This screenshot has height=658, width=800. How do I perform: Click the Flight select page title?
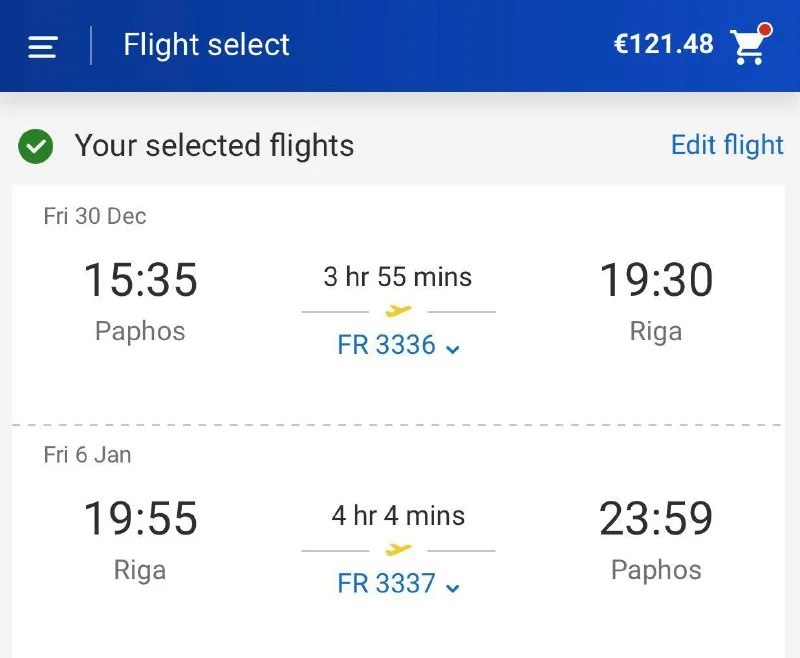206,45
